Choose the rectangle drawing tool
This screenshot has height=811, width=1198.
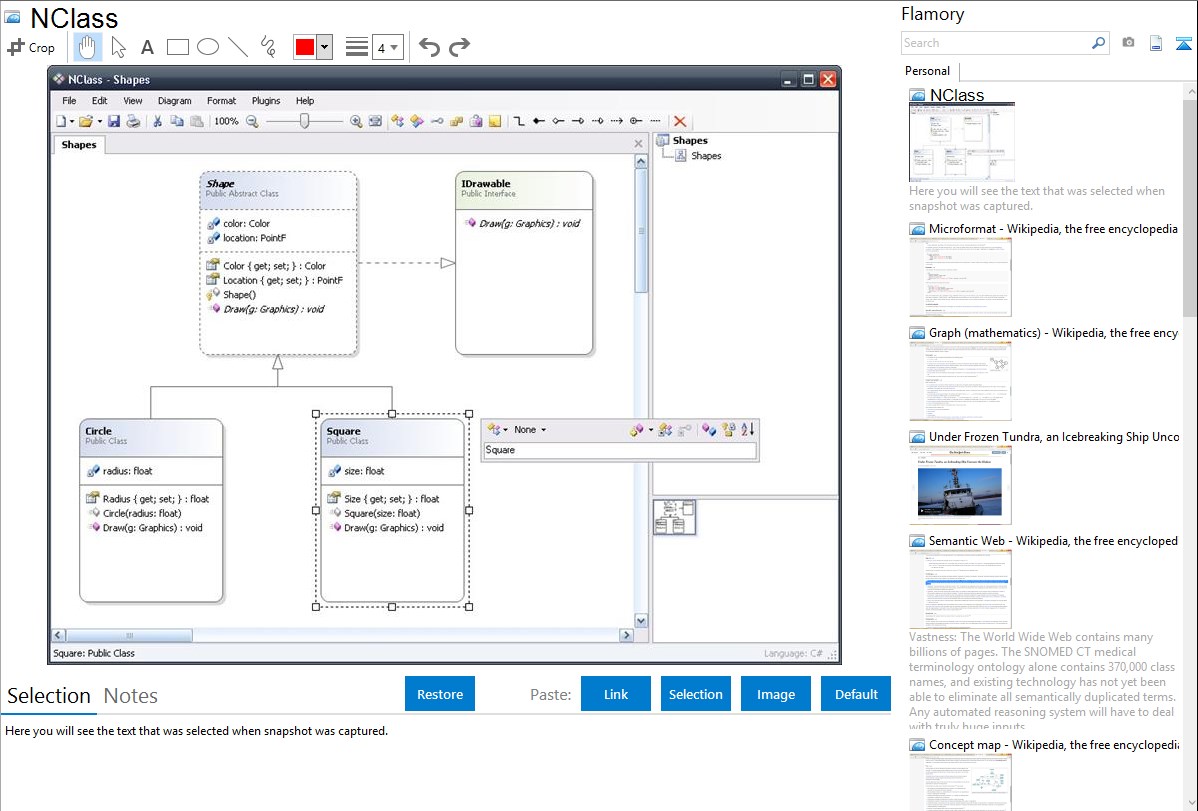click(178, 47)
